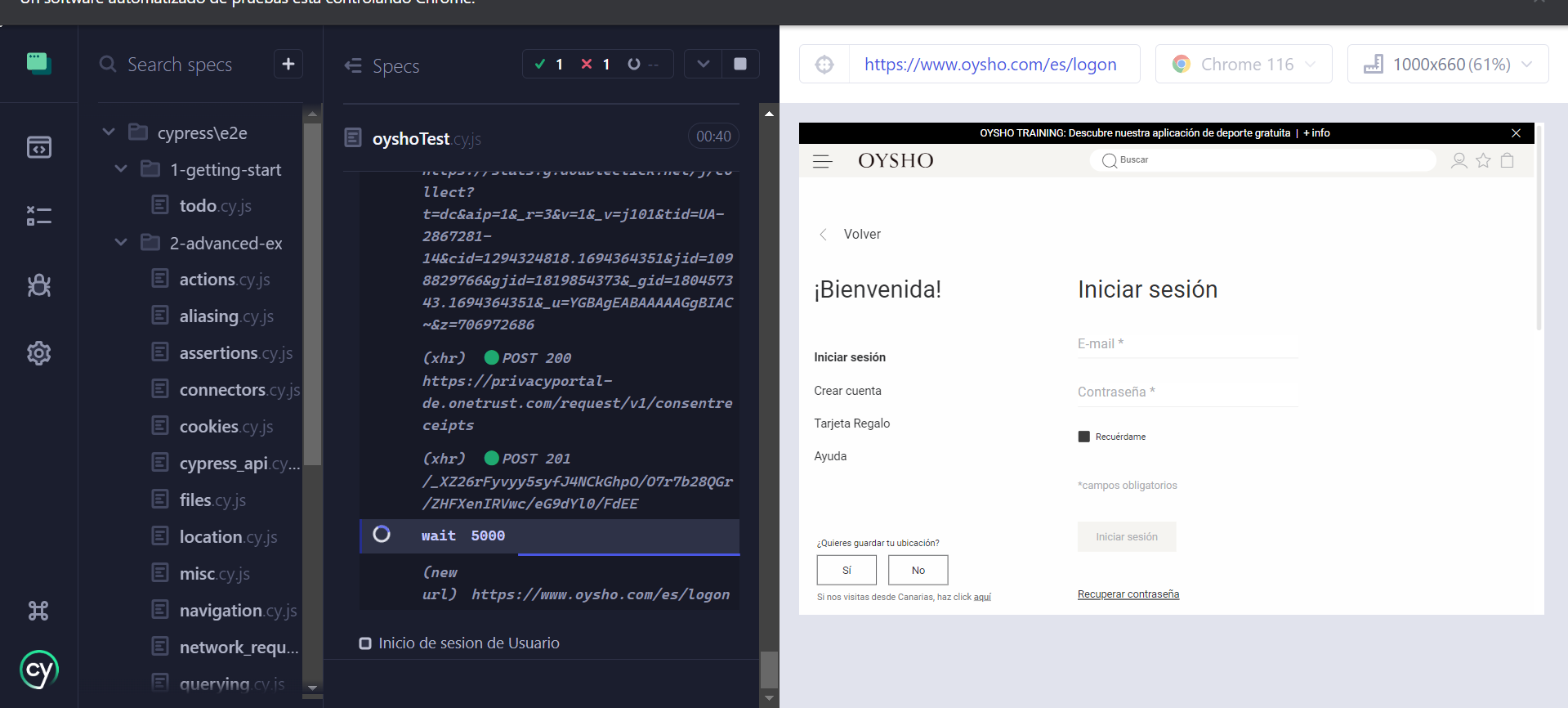Open the 1000x660 viewport dropdown
The width and height of the screenshot is (1568, 708).
click(1448, 64)
